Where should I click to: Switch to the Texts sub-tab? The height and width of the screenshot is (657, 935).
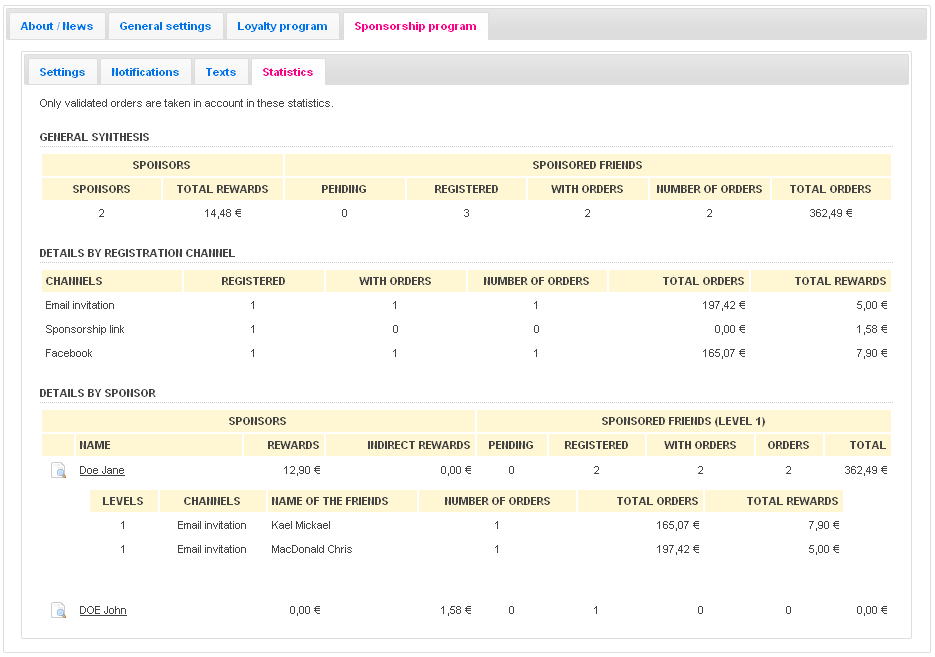221,72
